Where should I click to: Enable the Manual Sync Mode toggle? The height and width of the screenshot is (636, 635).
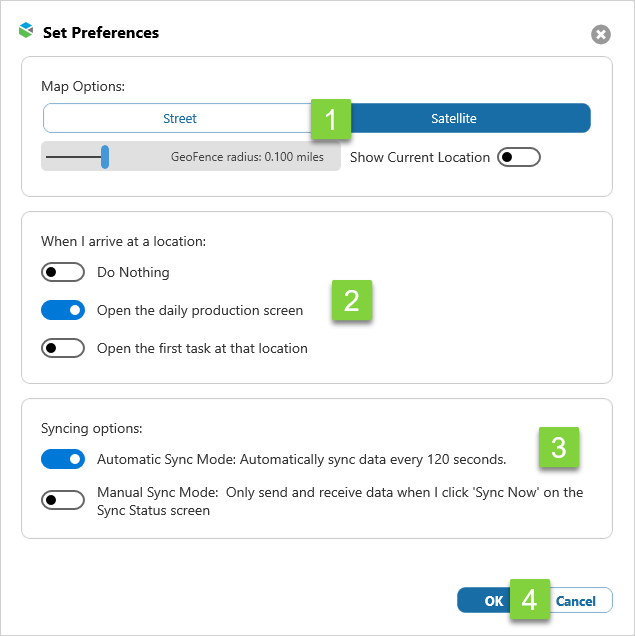click(62, 500)
